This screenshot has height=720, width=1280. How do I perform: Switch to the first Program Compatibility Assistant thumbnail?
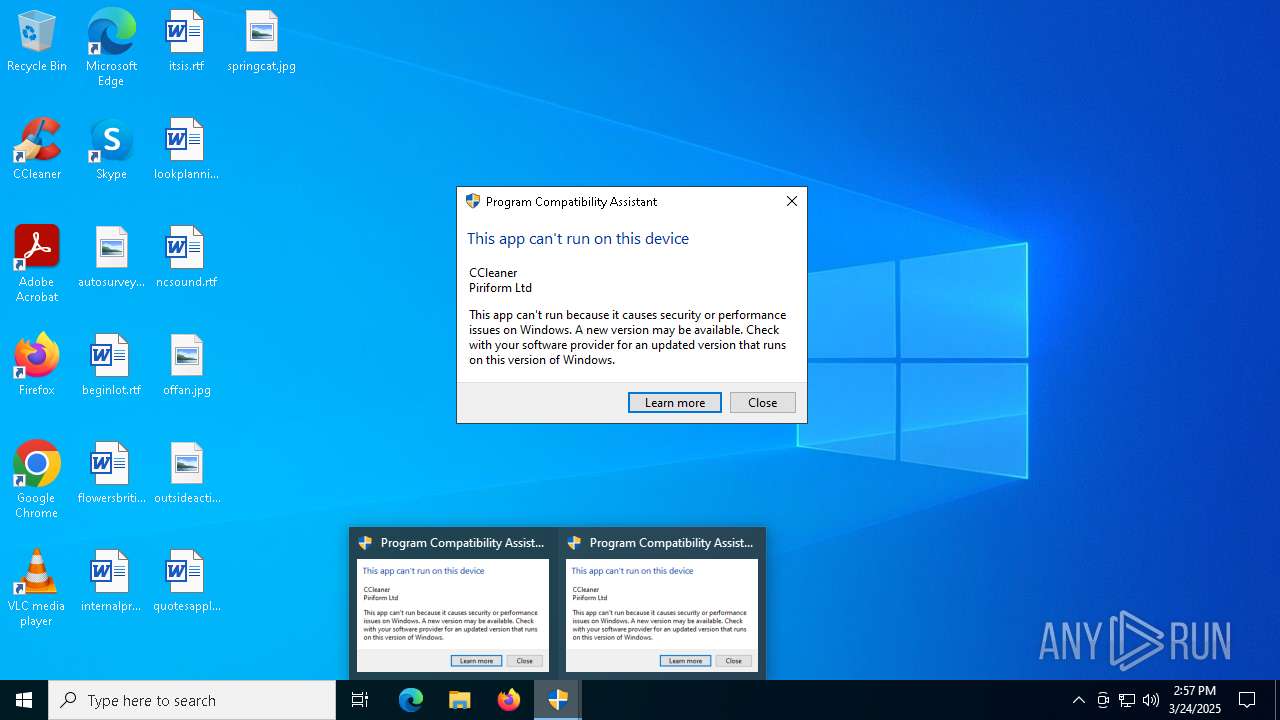[453, 603]
